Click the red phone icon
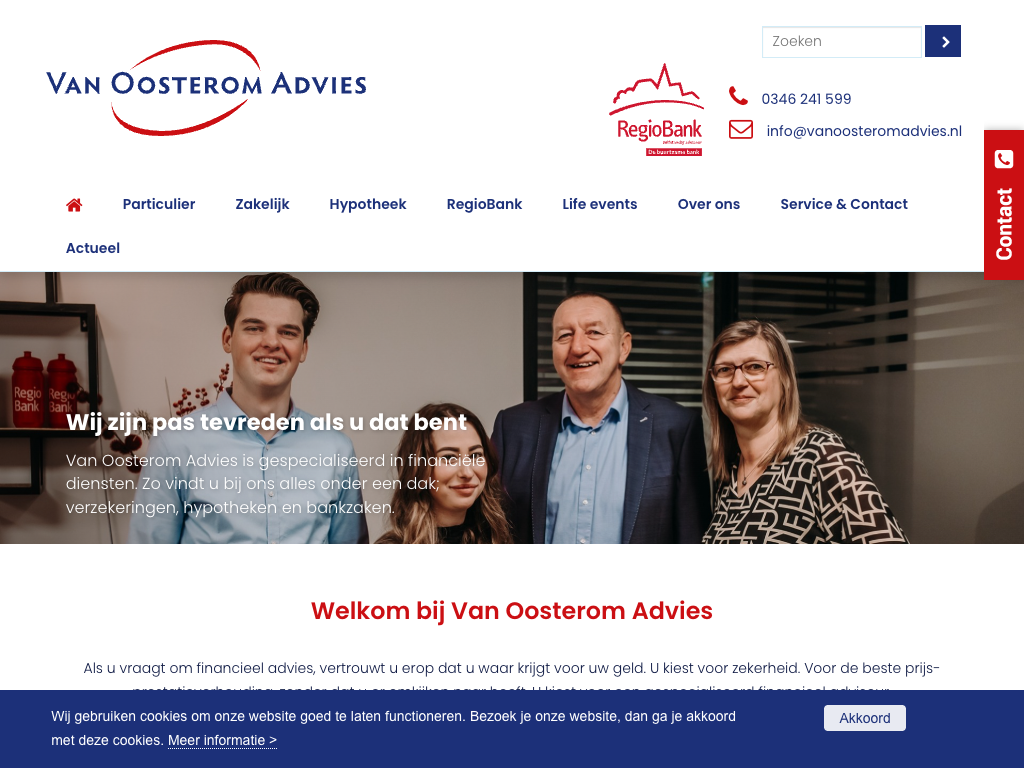Screen dimensions: 1024x768 (x=738, y=96)
